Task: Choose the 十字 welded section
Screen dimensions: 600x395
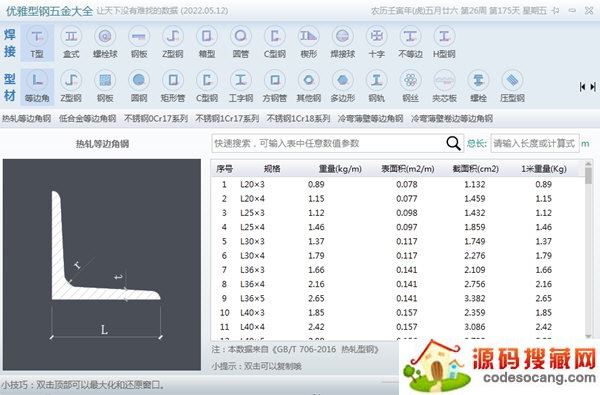Action: click(x=377, y=42)
